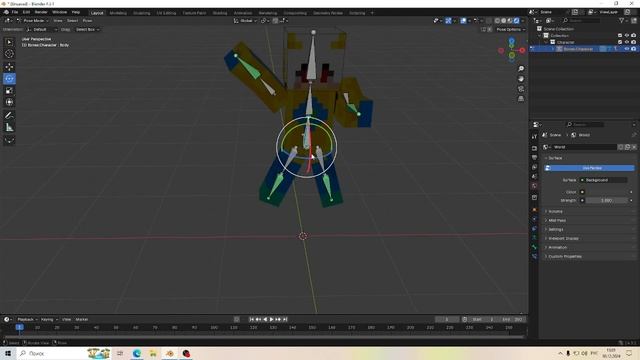Open the Render menu
This screenshot has height=360, width=640.
(41, 12)
